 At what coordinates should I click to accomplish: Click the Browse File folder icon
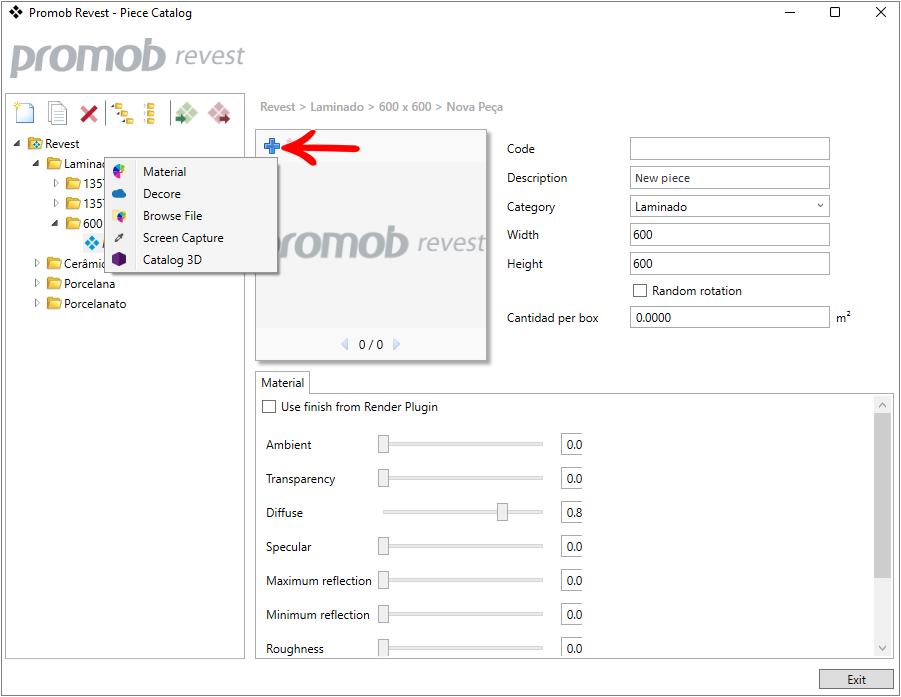click(x=119, y=216)
